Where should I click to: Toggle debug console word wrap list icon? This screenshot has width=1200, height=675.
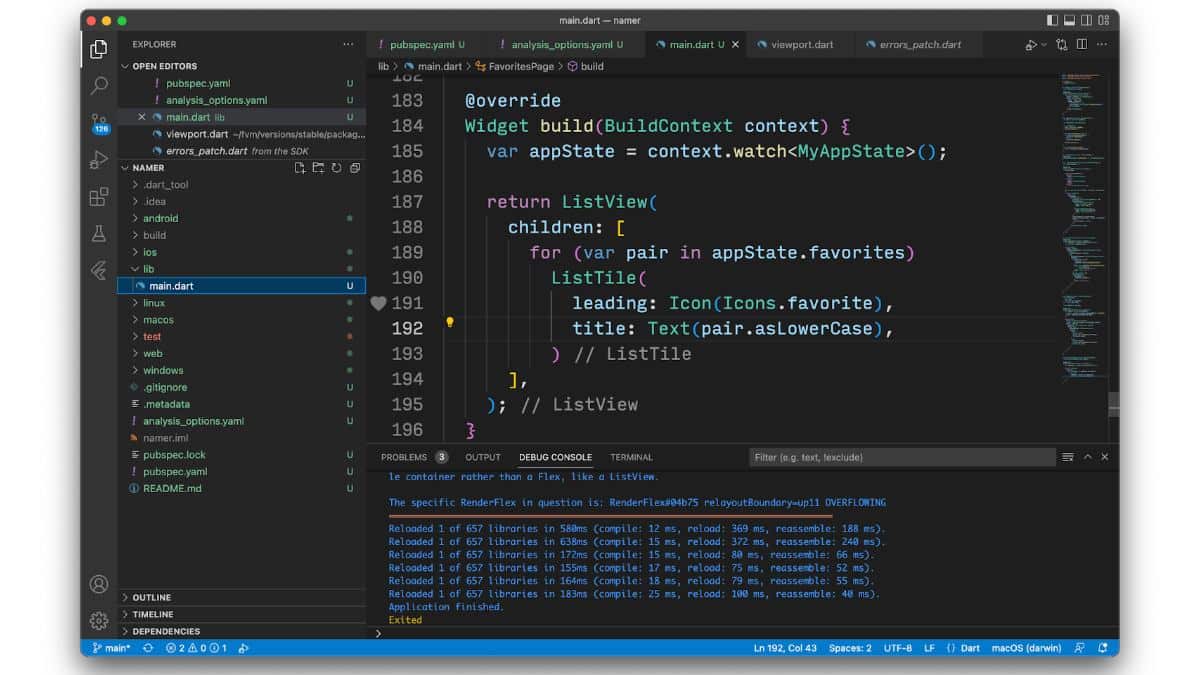[x=1069, y=457]
